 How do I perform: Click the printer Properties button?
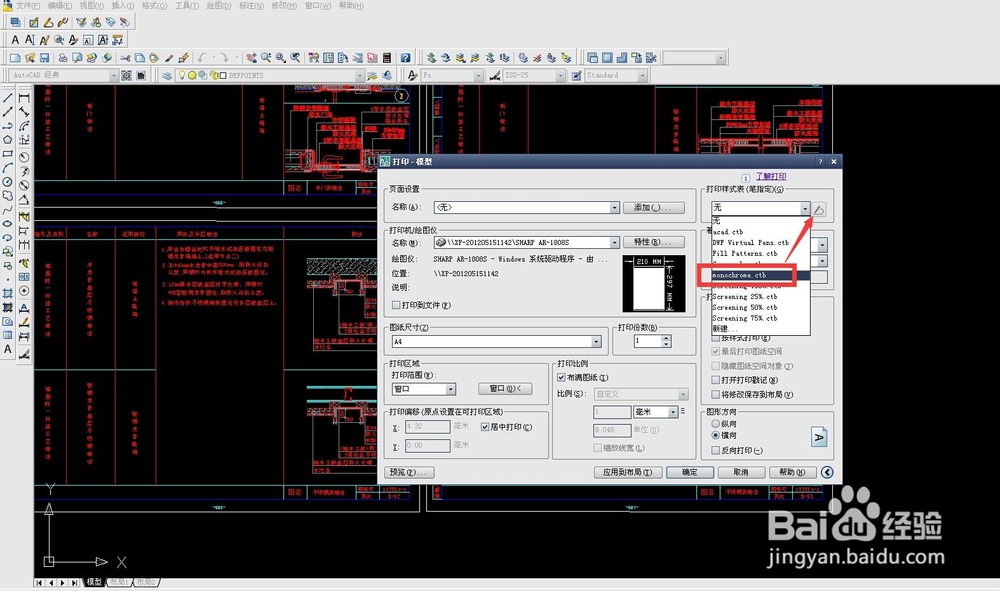click(x=655, y=242)
